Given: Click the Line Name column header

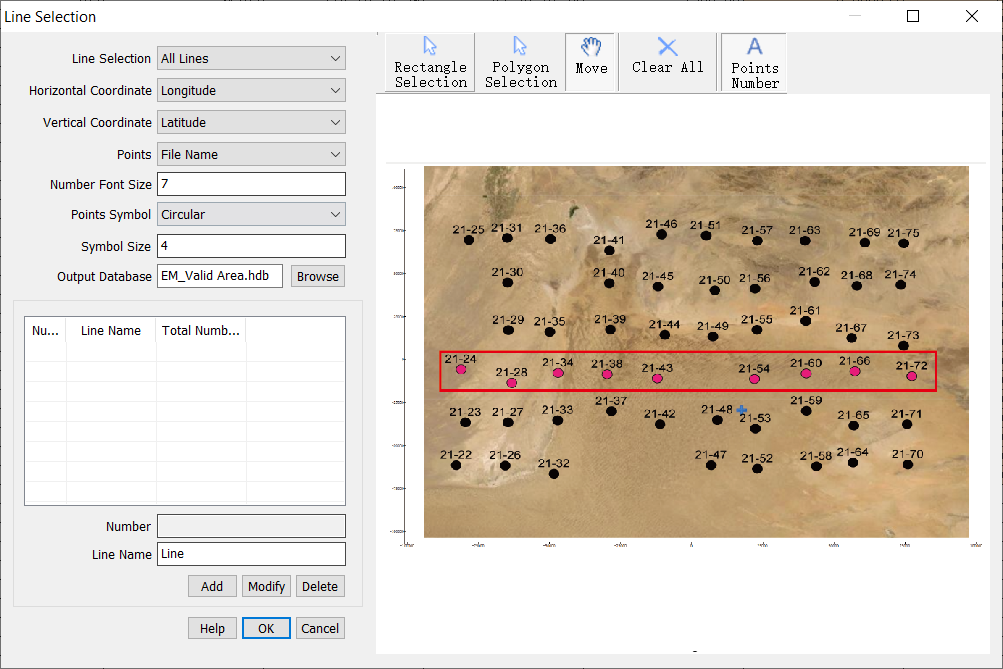Looking at the screenshot, I should click(111, 331).
